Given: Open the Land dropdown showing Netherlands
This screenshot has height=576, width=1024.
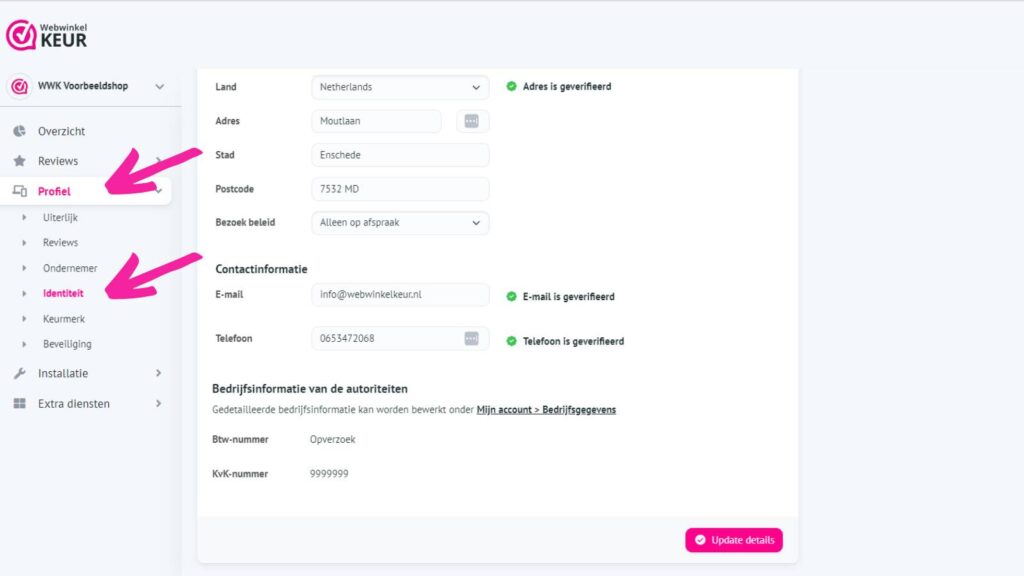Looking at the screenshot, I should pyautogui.click(x=400, y=87).
